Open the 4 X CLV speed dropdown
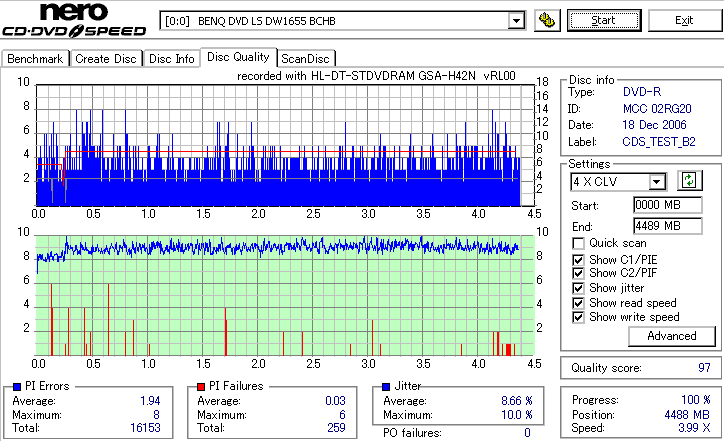724x441 pixels. click(656, 181)
